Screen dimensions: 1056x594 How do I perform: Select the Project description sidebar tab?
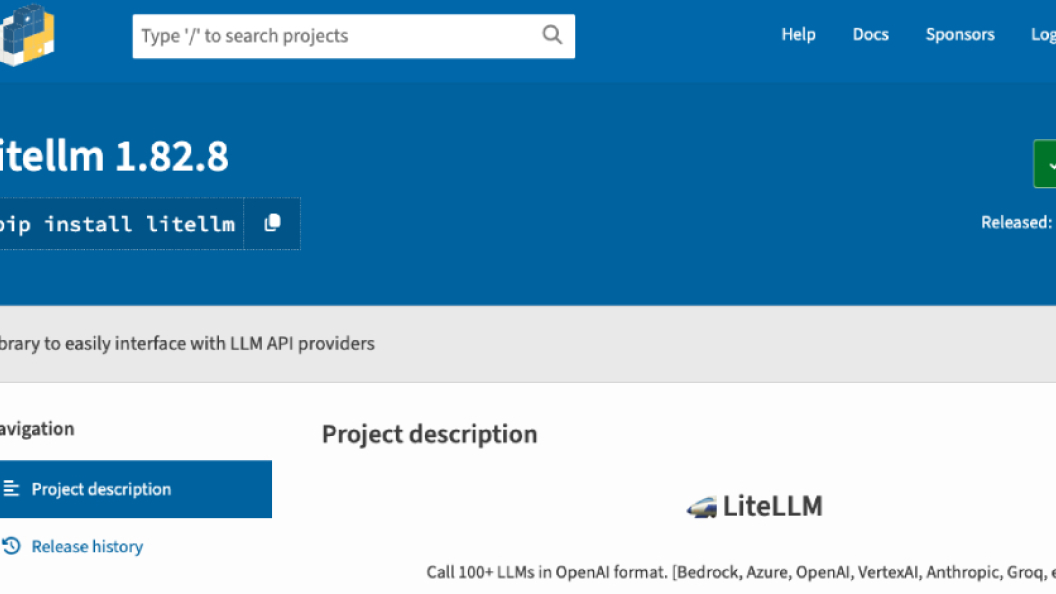pyautogui.click(x=101, y=489)
